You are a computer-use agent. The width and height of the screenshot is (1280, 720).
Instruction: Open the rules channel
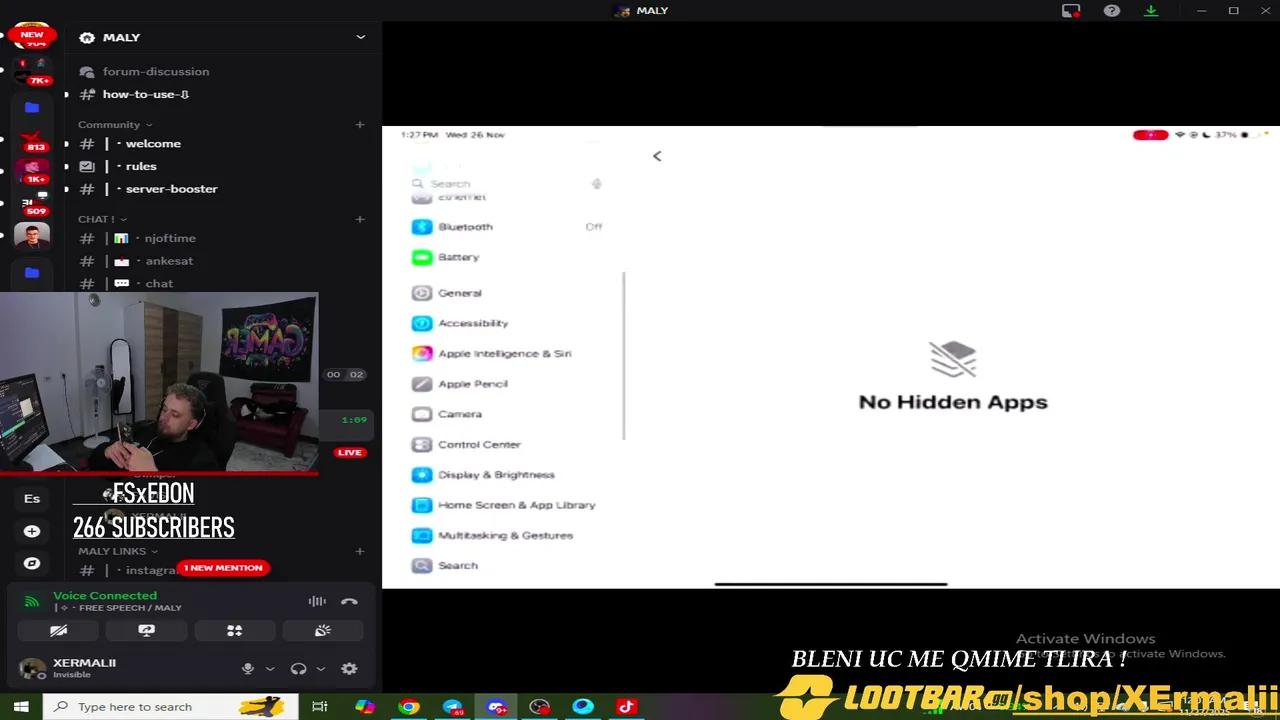(x=141, y=166)
